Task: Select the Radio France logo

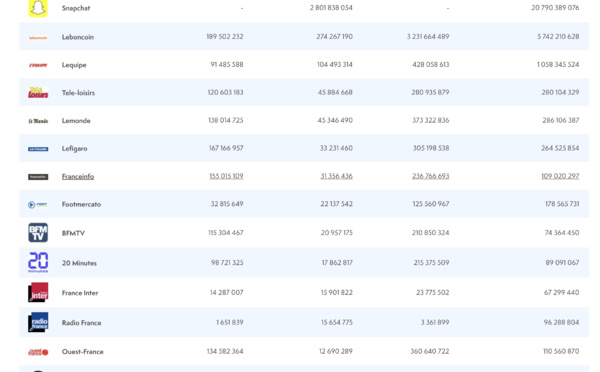Action: tap(38, 322)
